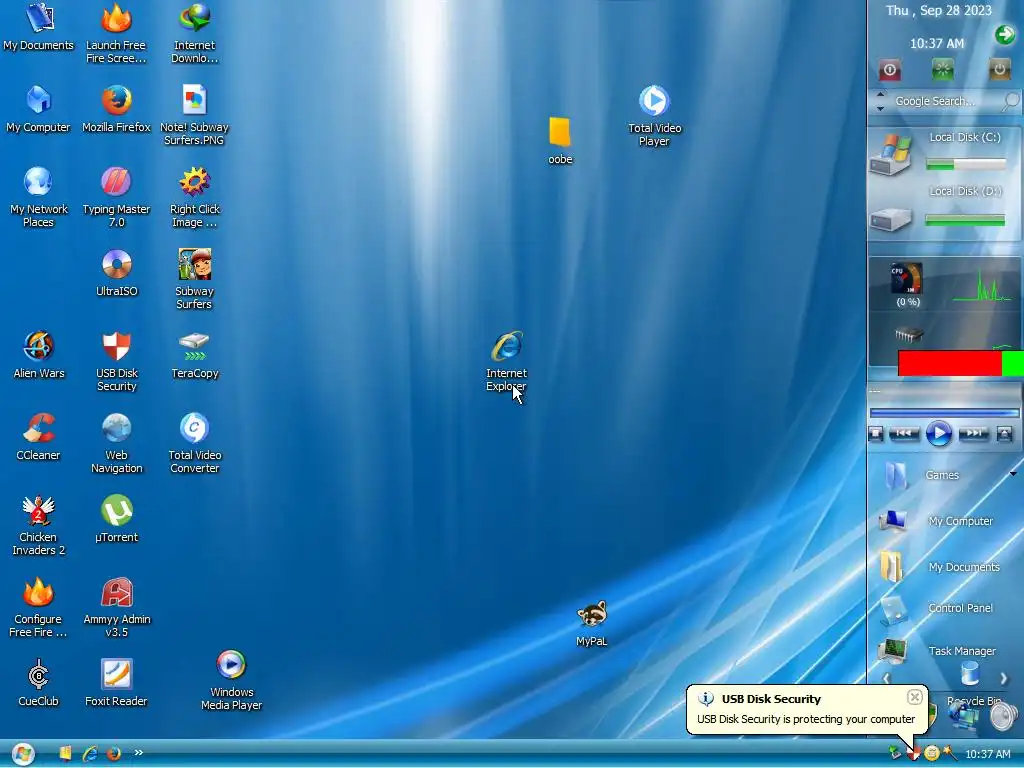Launch Ammyy Admin v3.5
The width and height of the screenshot is (1024, 768).
pos(117,607)
